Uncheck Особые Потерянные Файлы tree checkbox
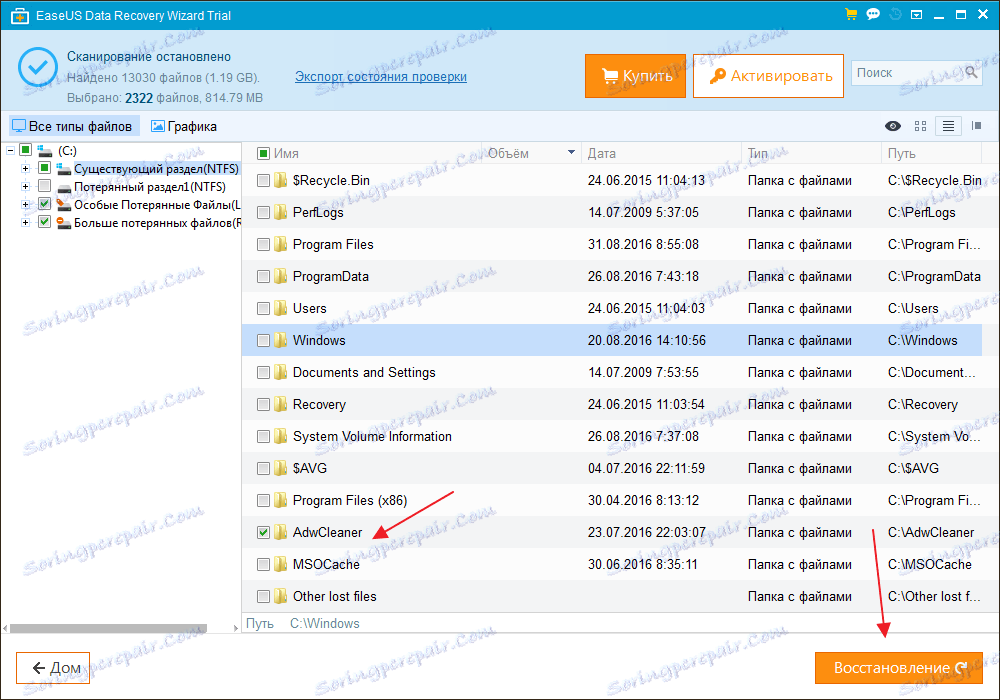Image resolution: width=1000 pixels, height=700 pixels. 44,204
